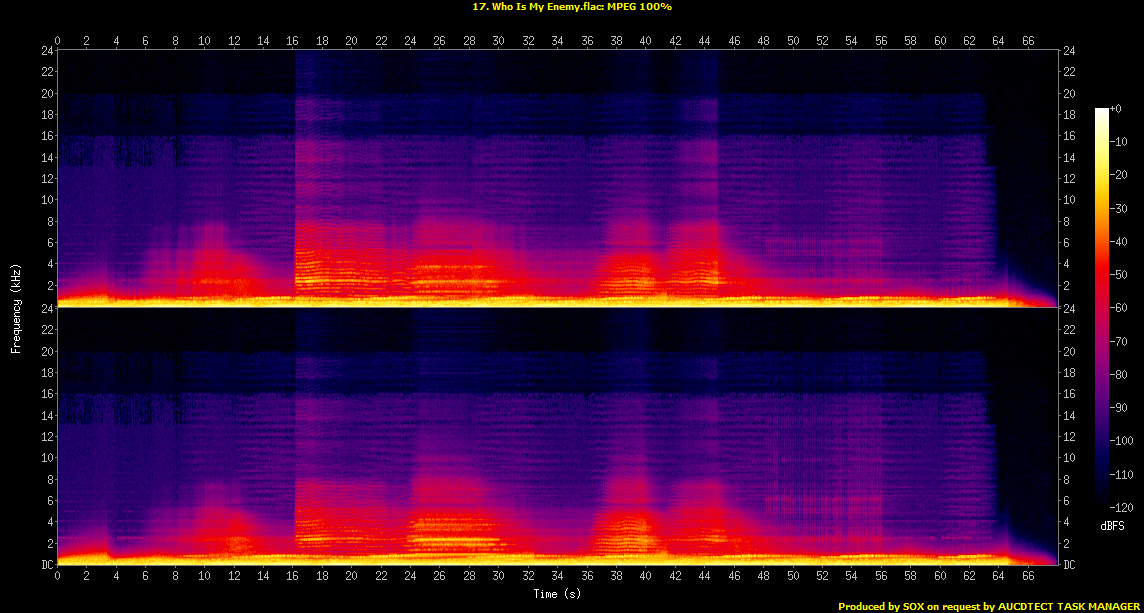Click the "+0" label on the color scale
1144x613 pixels.
point(1116,108)
